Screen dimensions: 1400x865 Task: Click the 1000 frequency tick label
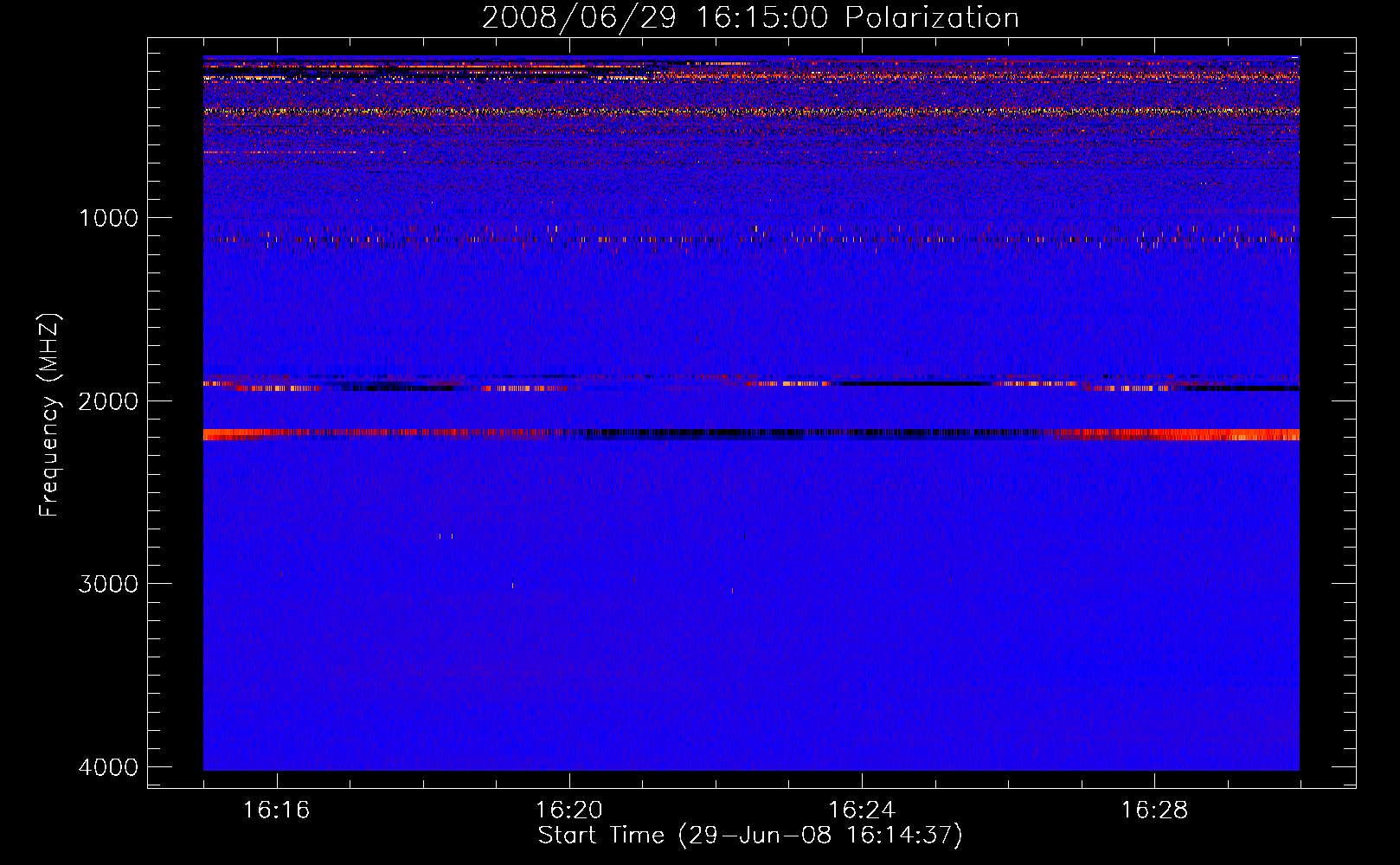pos(108,218)
